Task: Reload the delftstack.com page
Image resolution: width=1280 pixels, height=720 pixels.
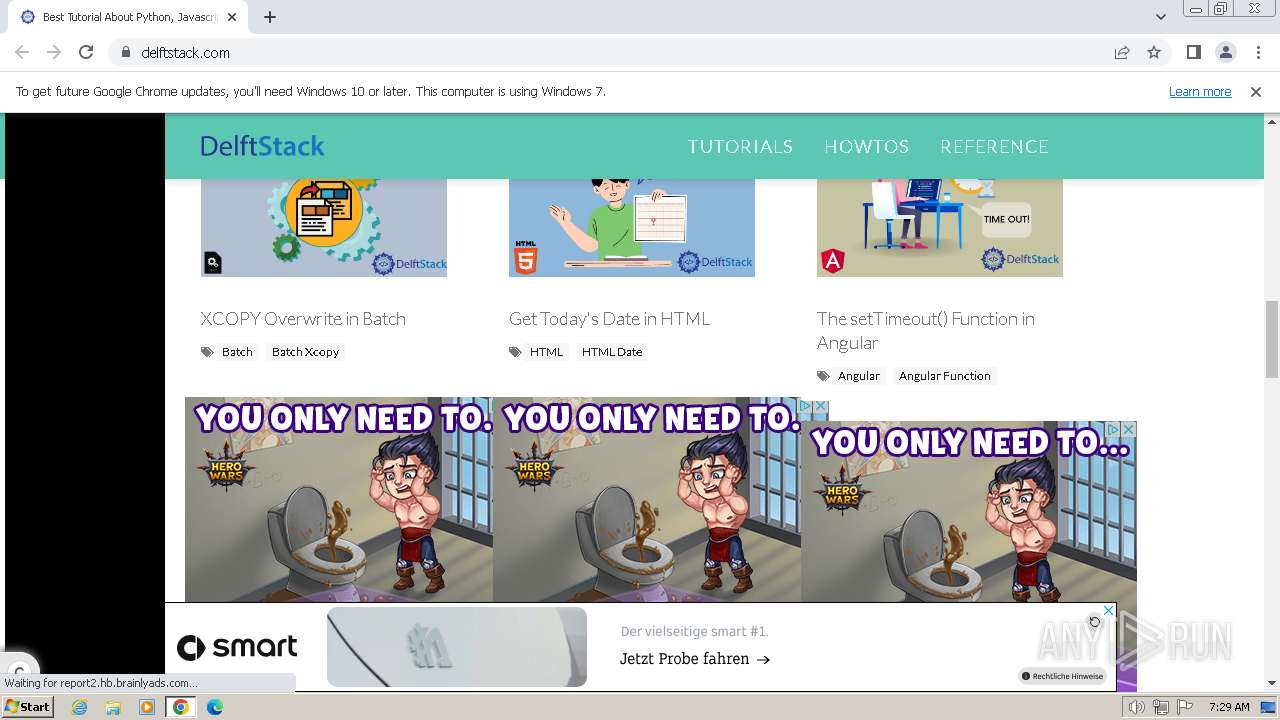Action: [x=86, y=52]
